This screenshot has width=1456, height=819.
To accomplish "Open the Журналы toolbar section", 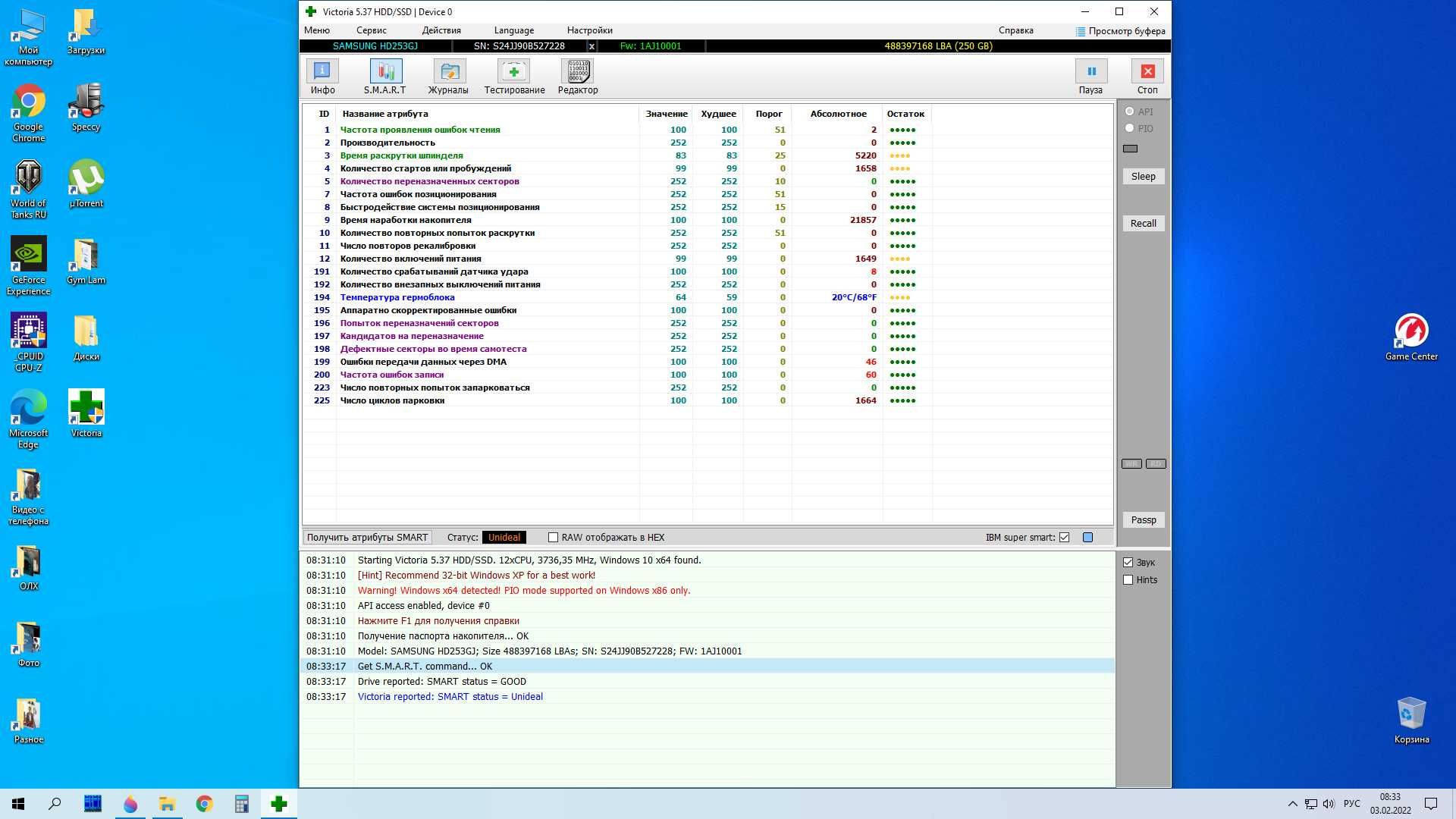I will 448,77.
